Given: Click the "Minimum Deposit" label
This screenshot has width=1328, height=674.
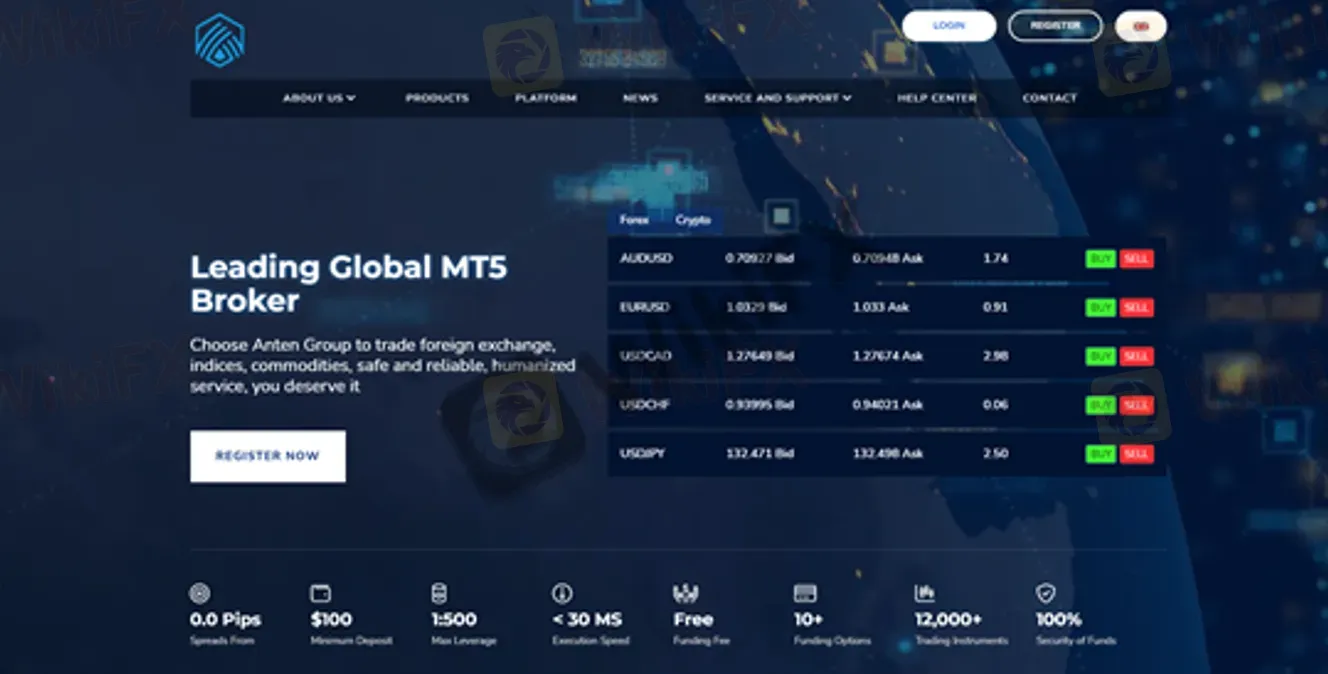Looking at the screenshot, I should [351, 640].
